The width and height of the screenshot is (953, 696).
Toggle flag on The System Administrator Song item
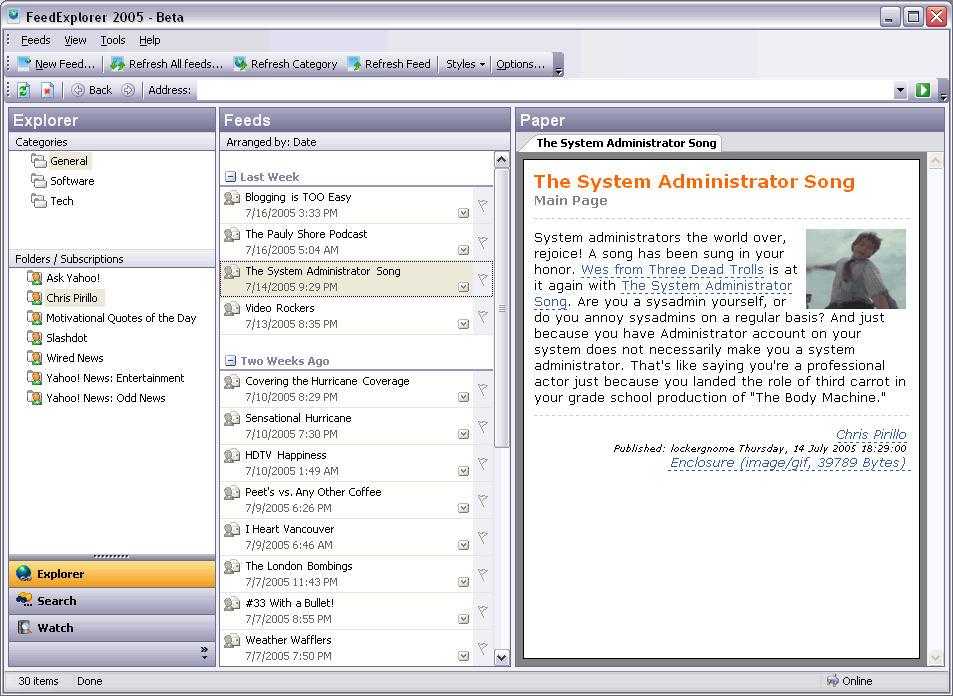[483, 280]
